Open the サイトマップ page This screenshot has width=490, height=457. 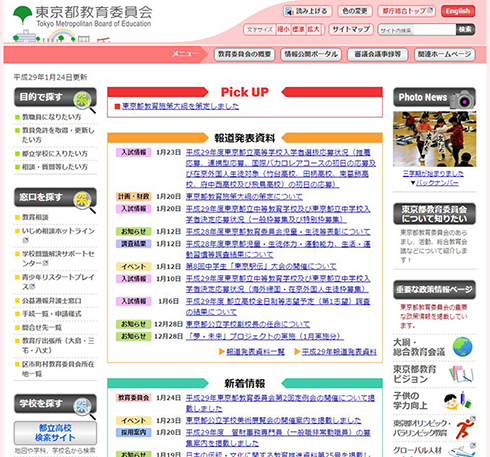coord(351,29)
